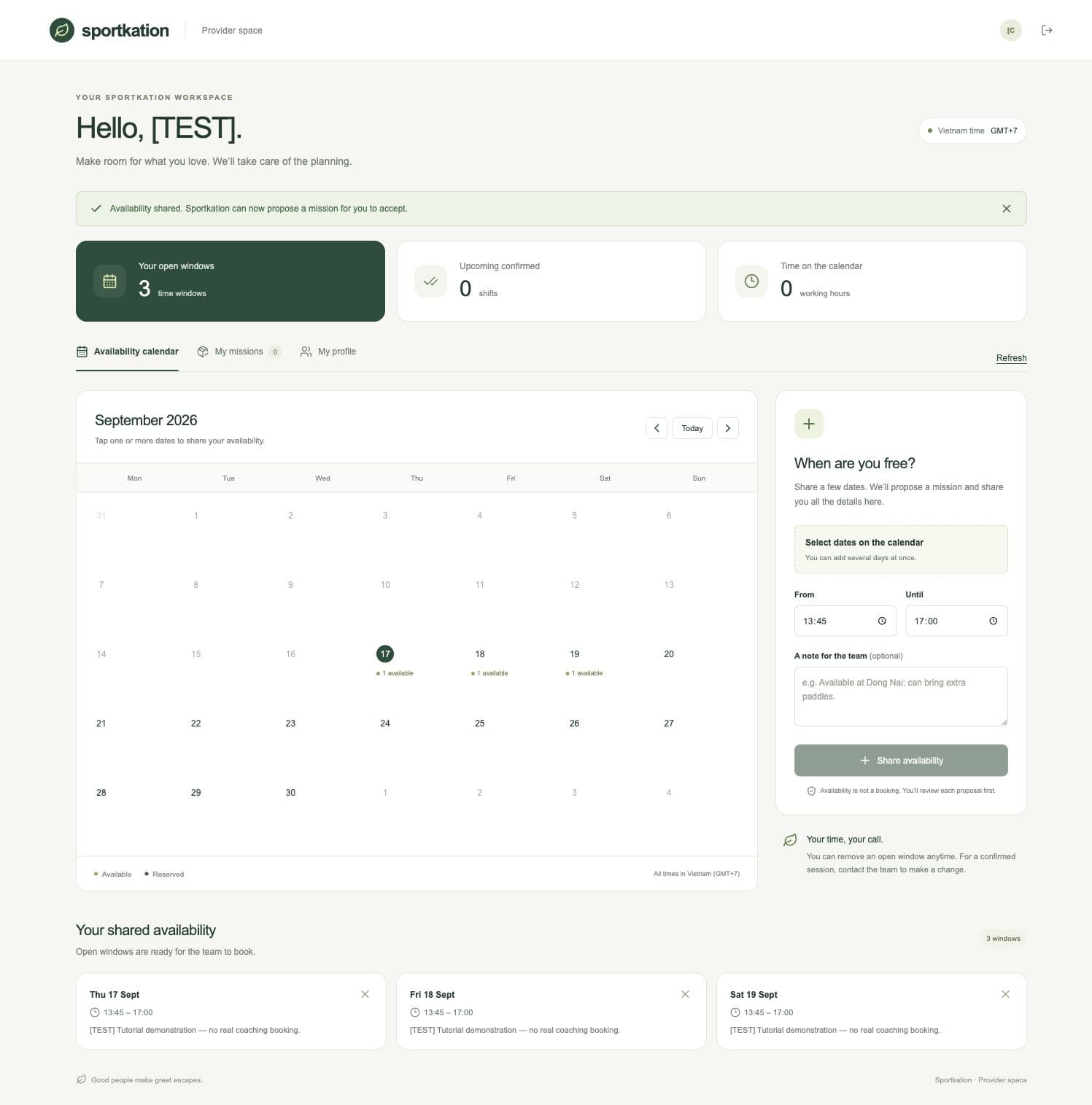Jump to Today in calendar

(692, 428)
